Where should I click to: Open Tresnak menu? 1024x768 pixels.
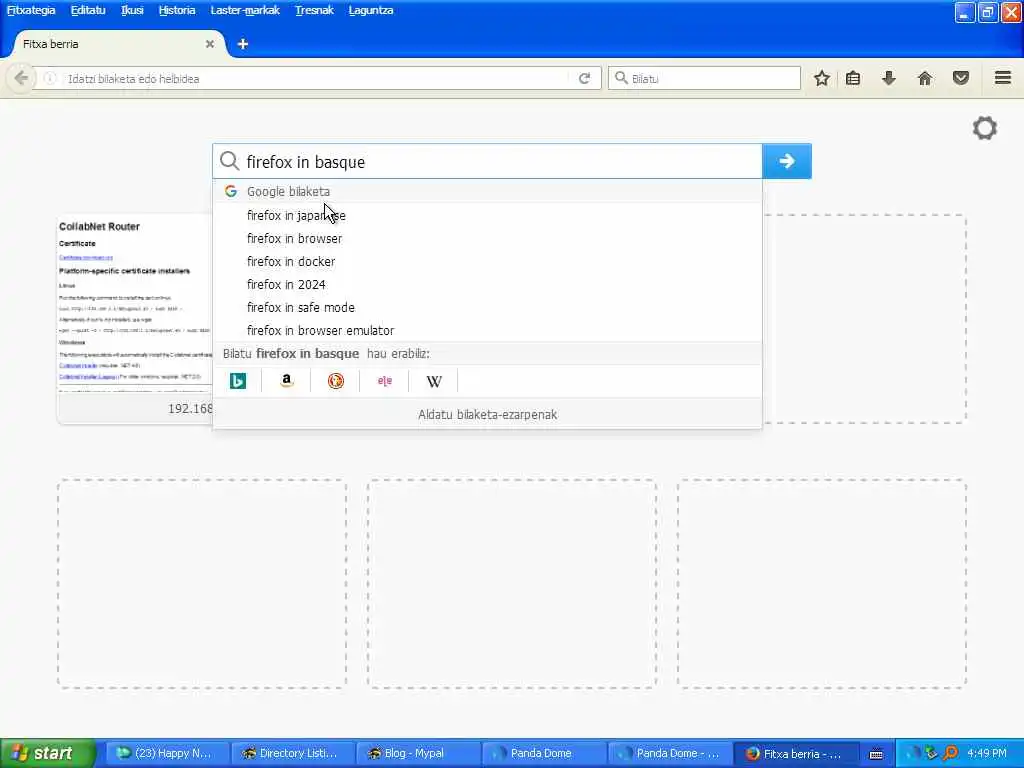pos(314,10)
